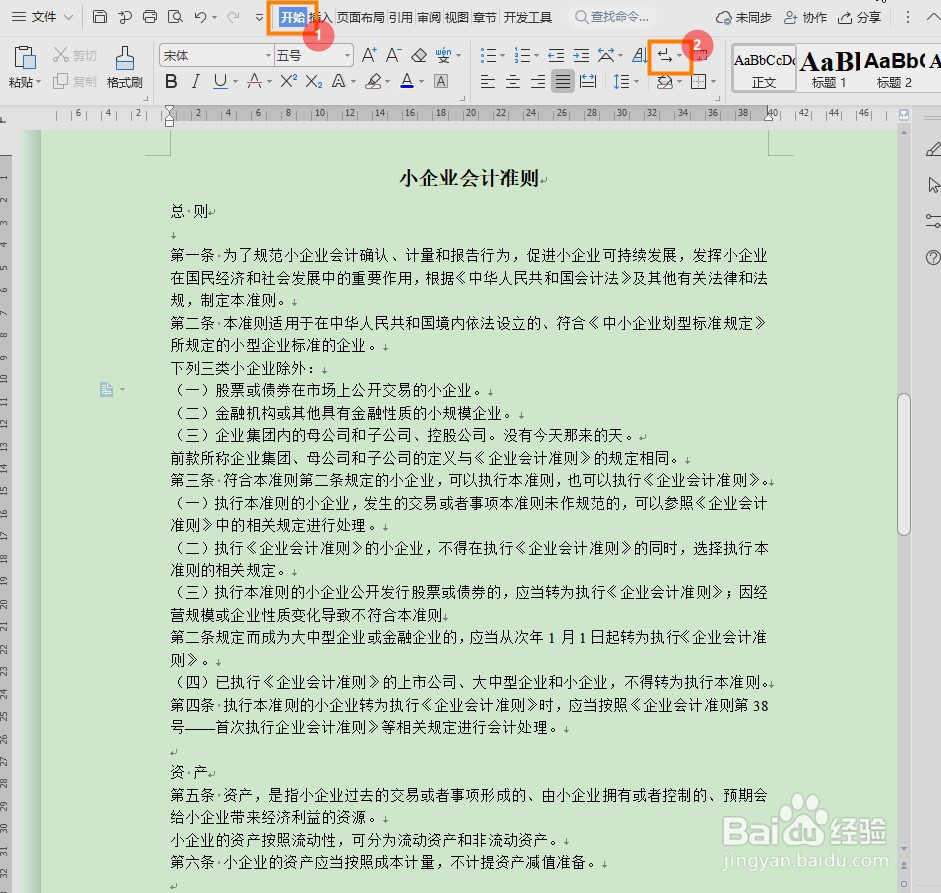Click the Align Left icon

pos(488,81)
